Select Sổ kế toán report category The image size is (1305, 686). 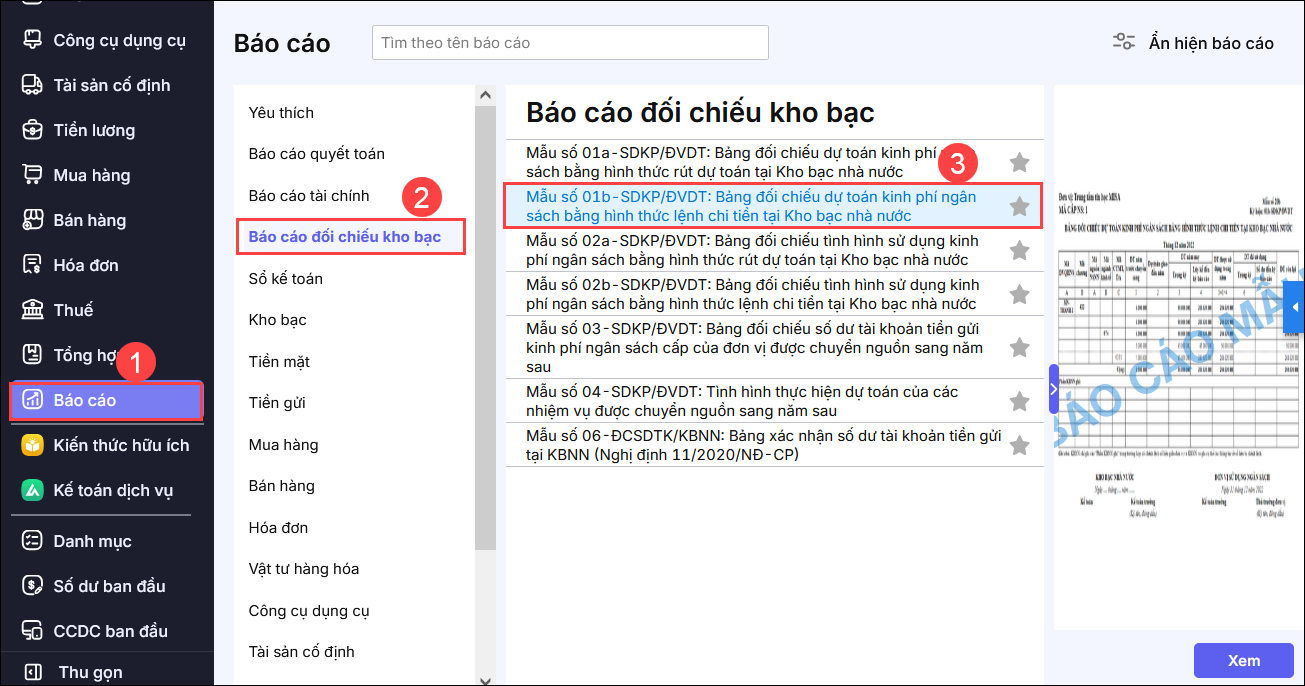click(x=286, y=278)
